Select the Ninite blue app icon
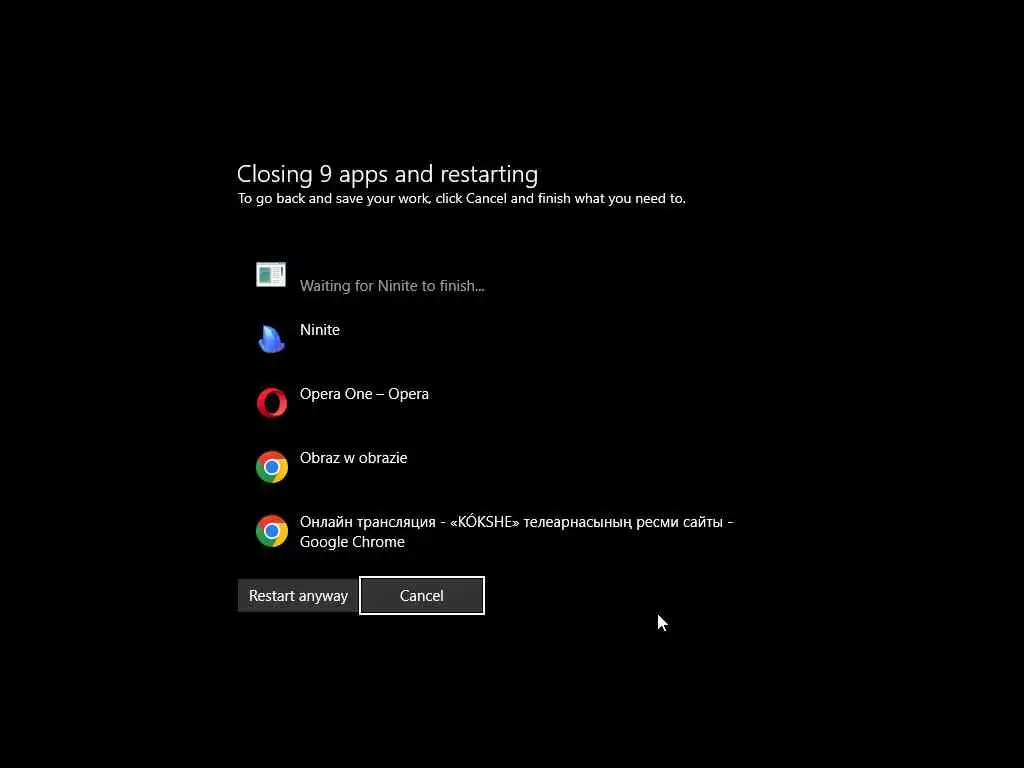The image size is (1024, 768). pyautogui.click(x=272, y=338)
